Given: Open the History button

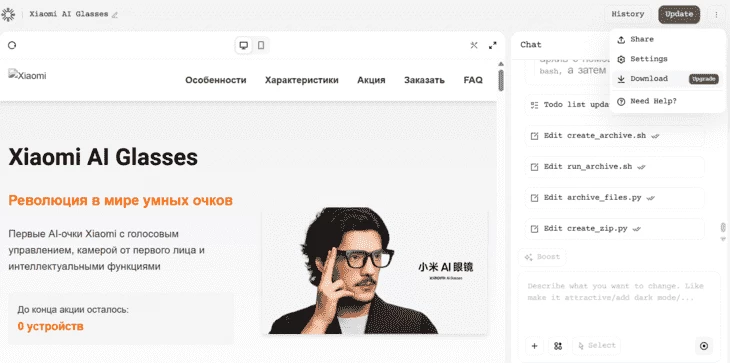Looking at the screenshot, I should pyautogui.click(x=628, y=14).
